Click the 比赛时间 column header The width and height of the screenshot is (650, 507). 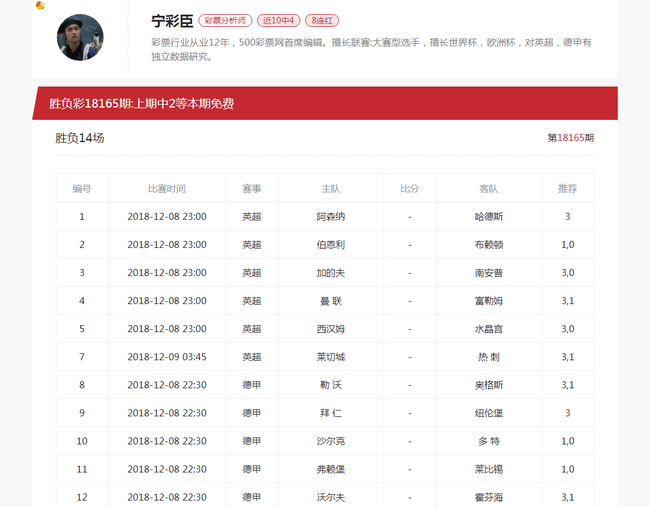point(167,189)
